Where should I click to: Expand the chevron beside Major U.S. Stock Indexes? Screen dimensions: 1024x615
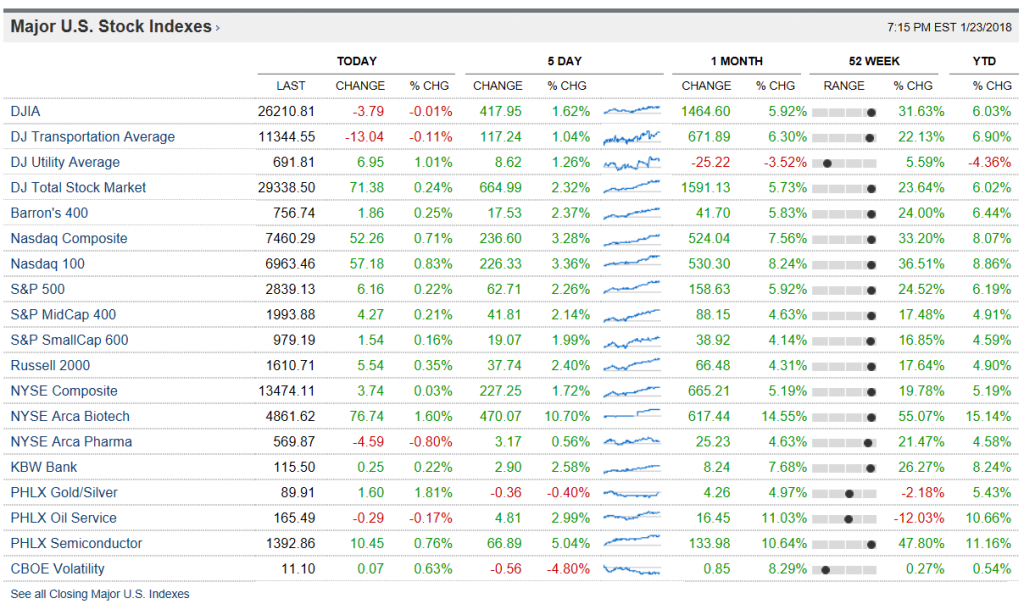[x=218, y=28]
